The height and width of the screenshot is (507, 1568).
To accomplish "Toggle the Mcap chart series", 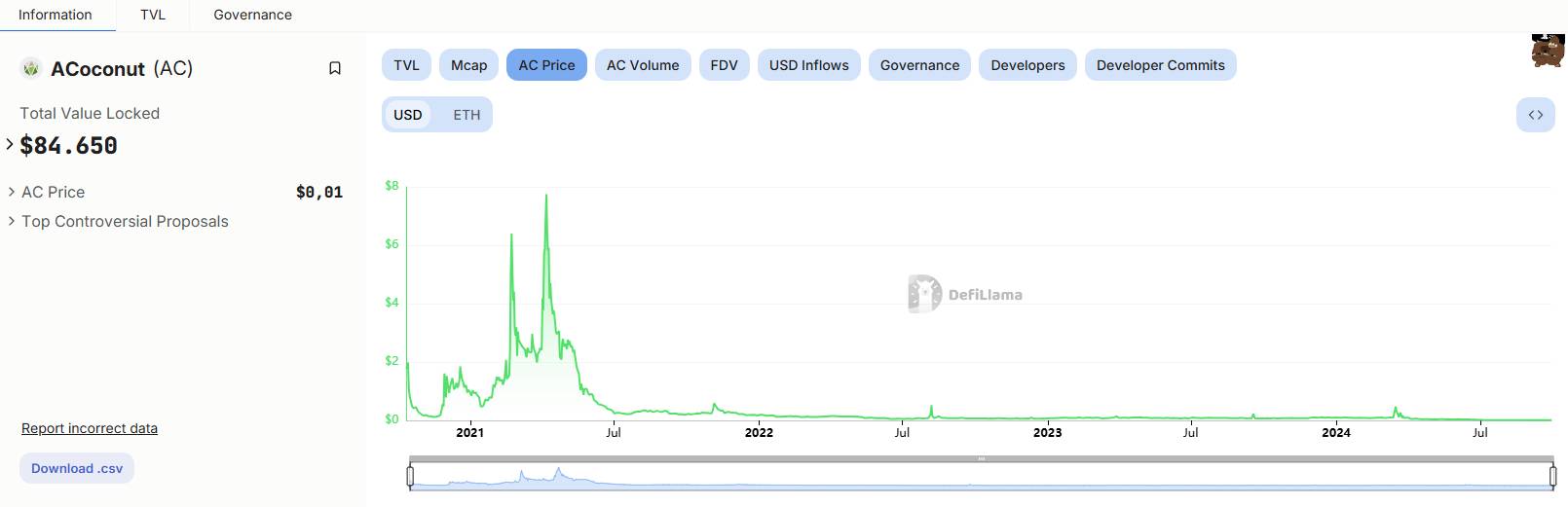I will (468, 65).
